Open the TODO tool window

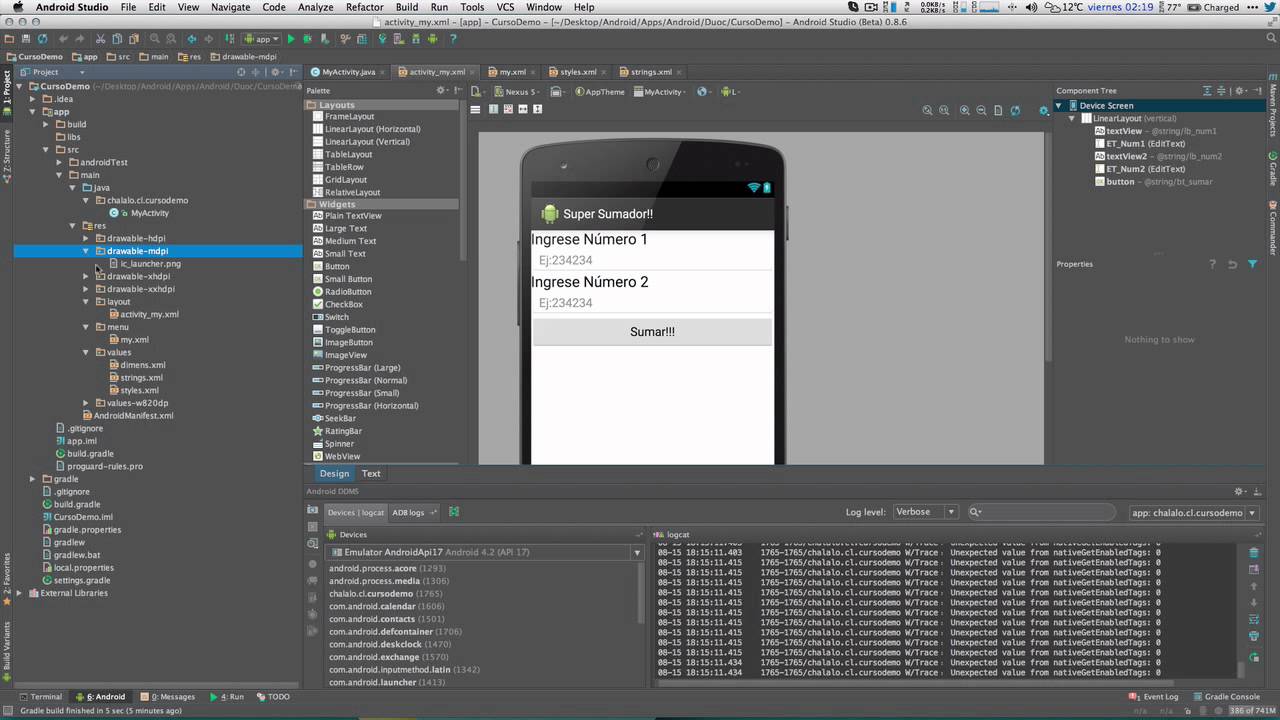tap(273, 697)
